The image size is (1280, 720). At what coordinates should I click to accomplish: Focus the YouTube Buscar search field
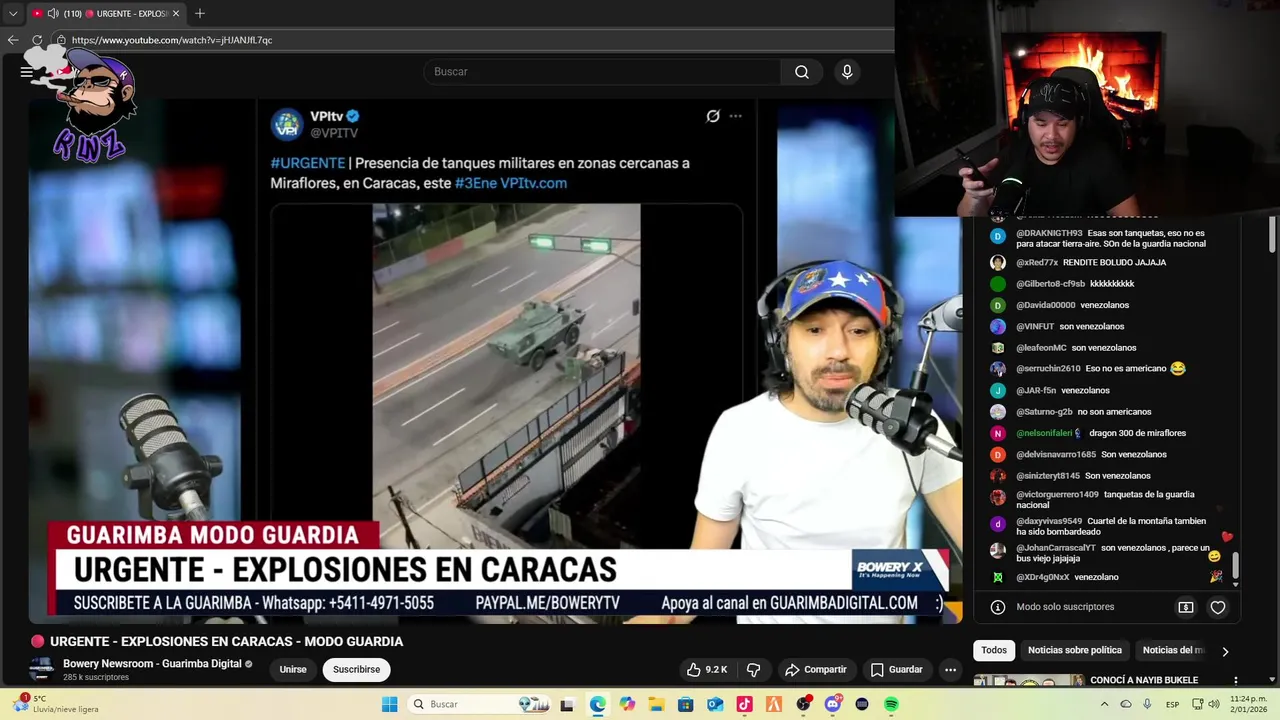[602, 72]
